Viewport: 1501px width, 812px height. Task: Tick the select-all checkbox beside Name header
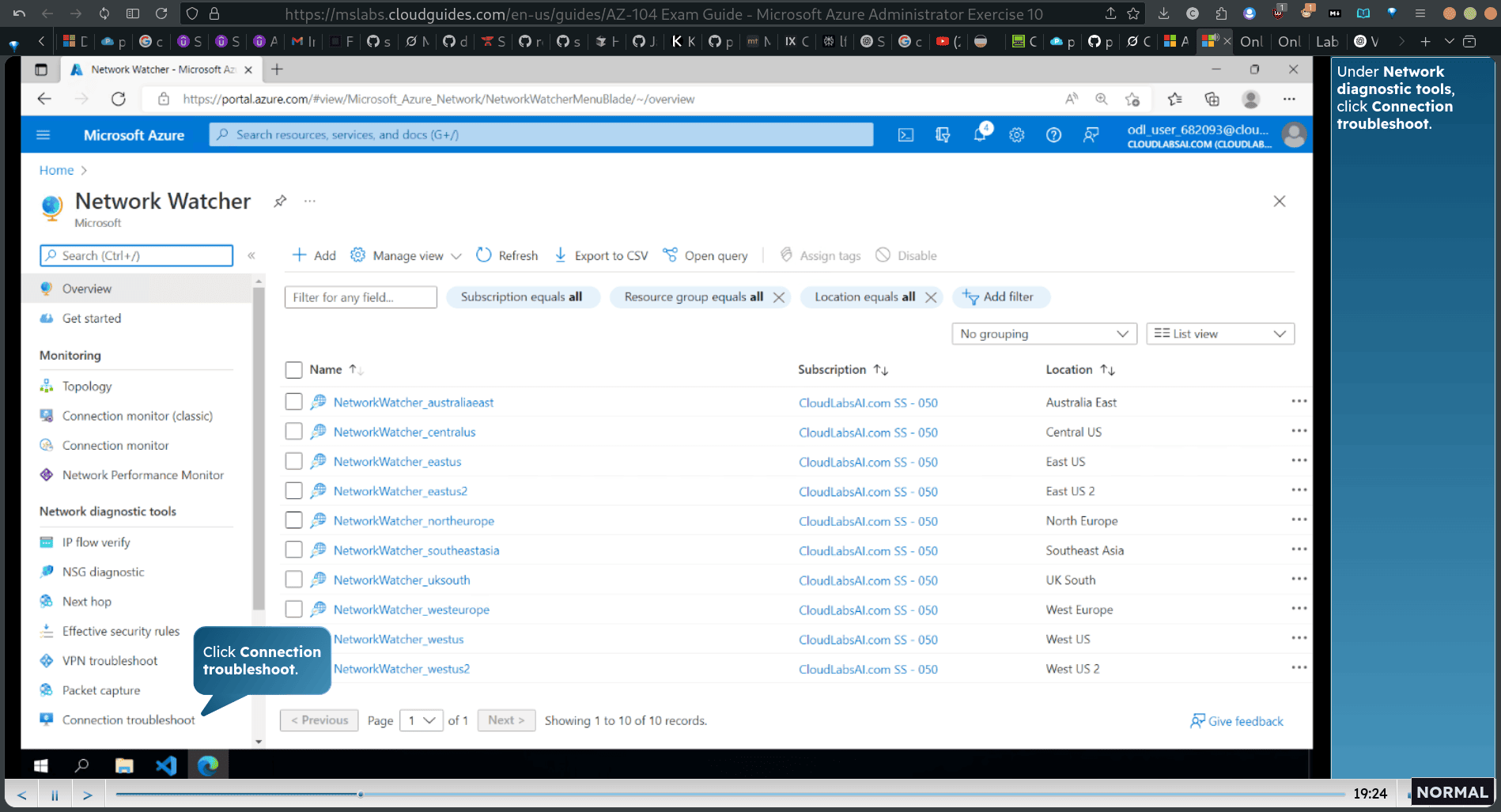[x=293, y=370]
